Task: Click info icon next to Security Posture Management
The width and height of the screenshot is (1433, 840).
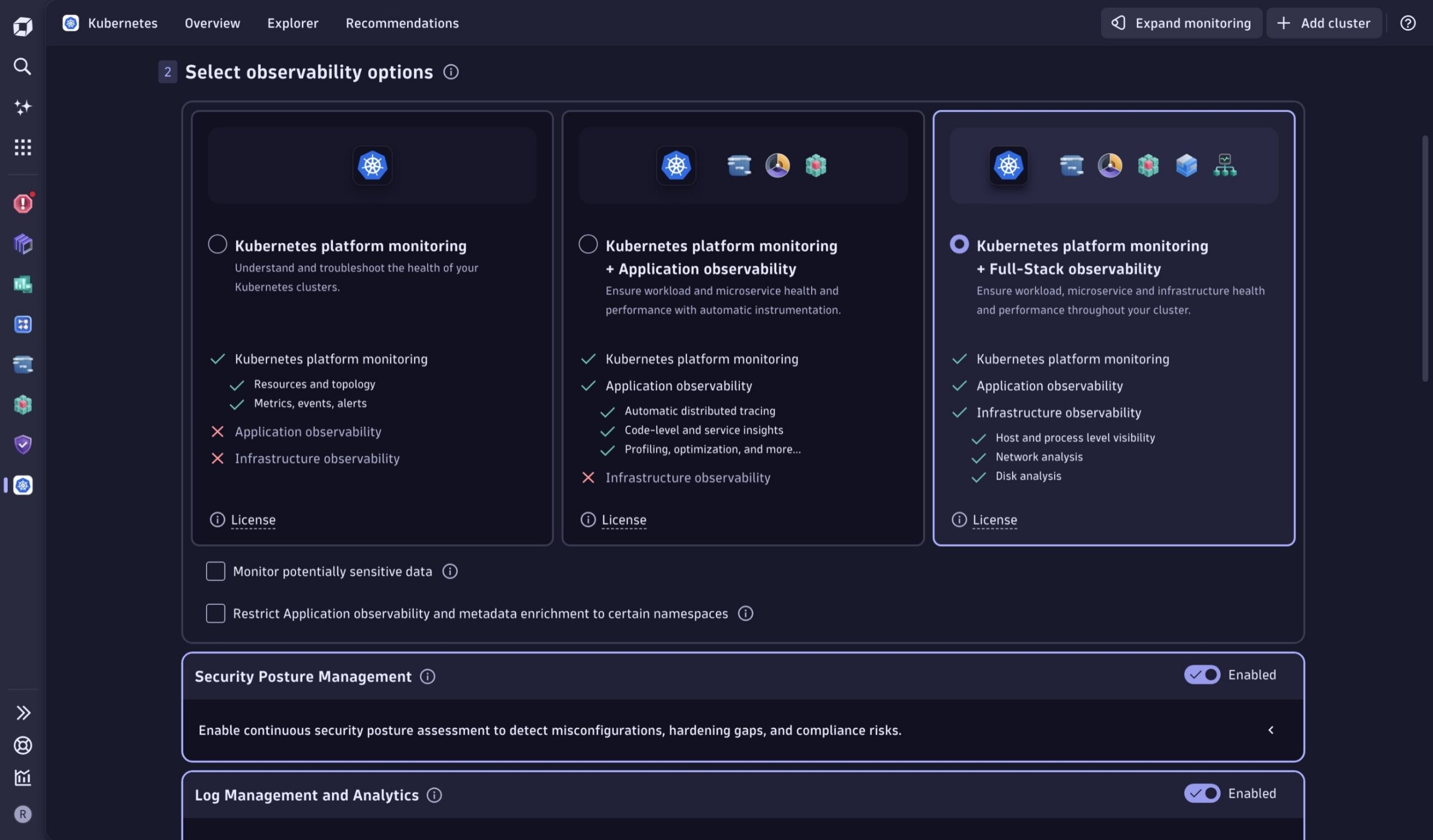Action: pos(428,677)
